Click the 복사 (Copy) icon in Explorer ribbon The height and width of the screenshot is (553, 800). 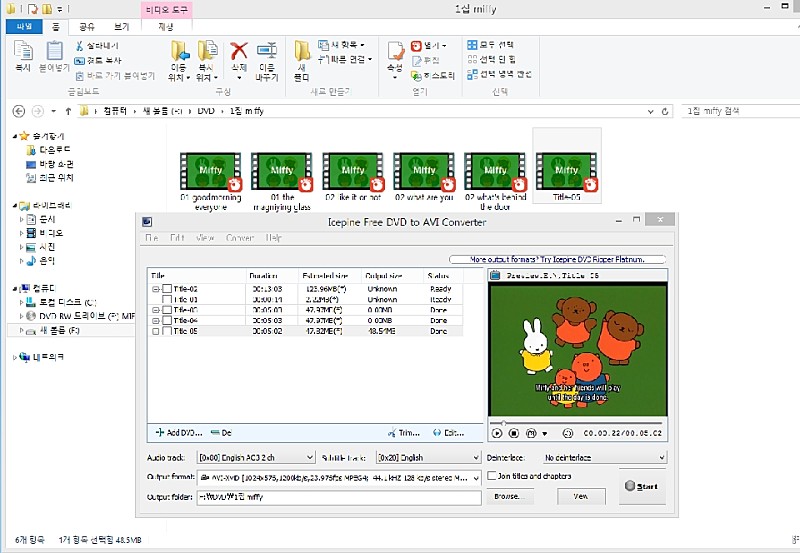[23, 51]
